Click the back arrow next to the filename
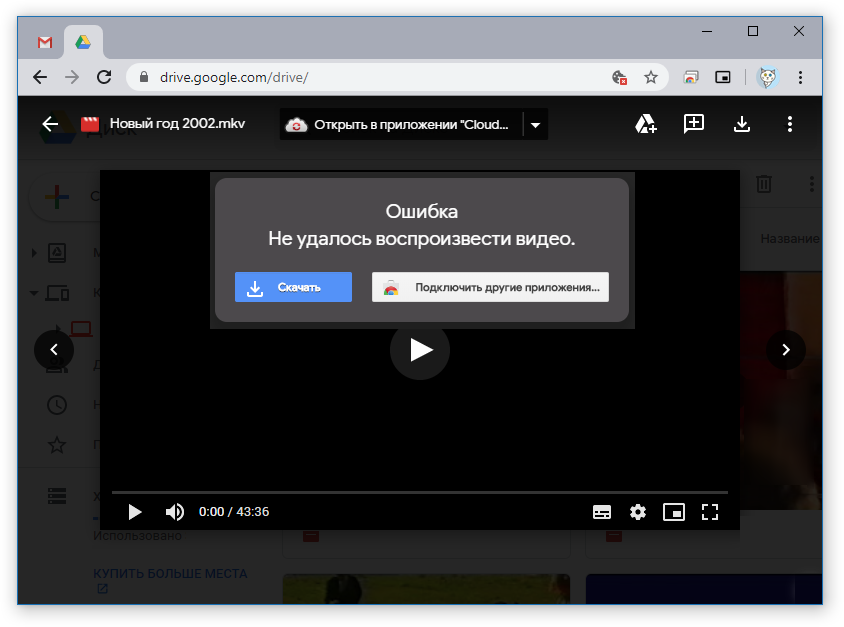844x627 pixels. pyautogui.click(x=51, y=124)
